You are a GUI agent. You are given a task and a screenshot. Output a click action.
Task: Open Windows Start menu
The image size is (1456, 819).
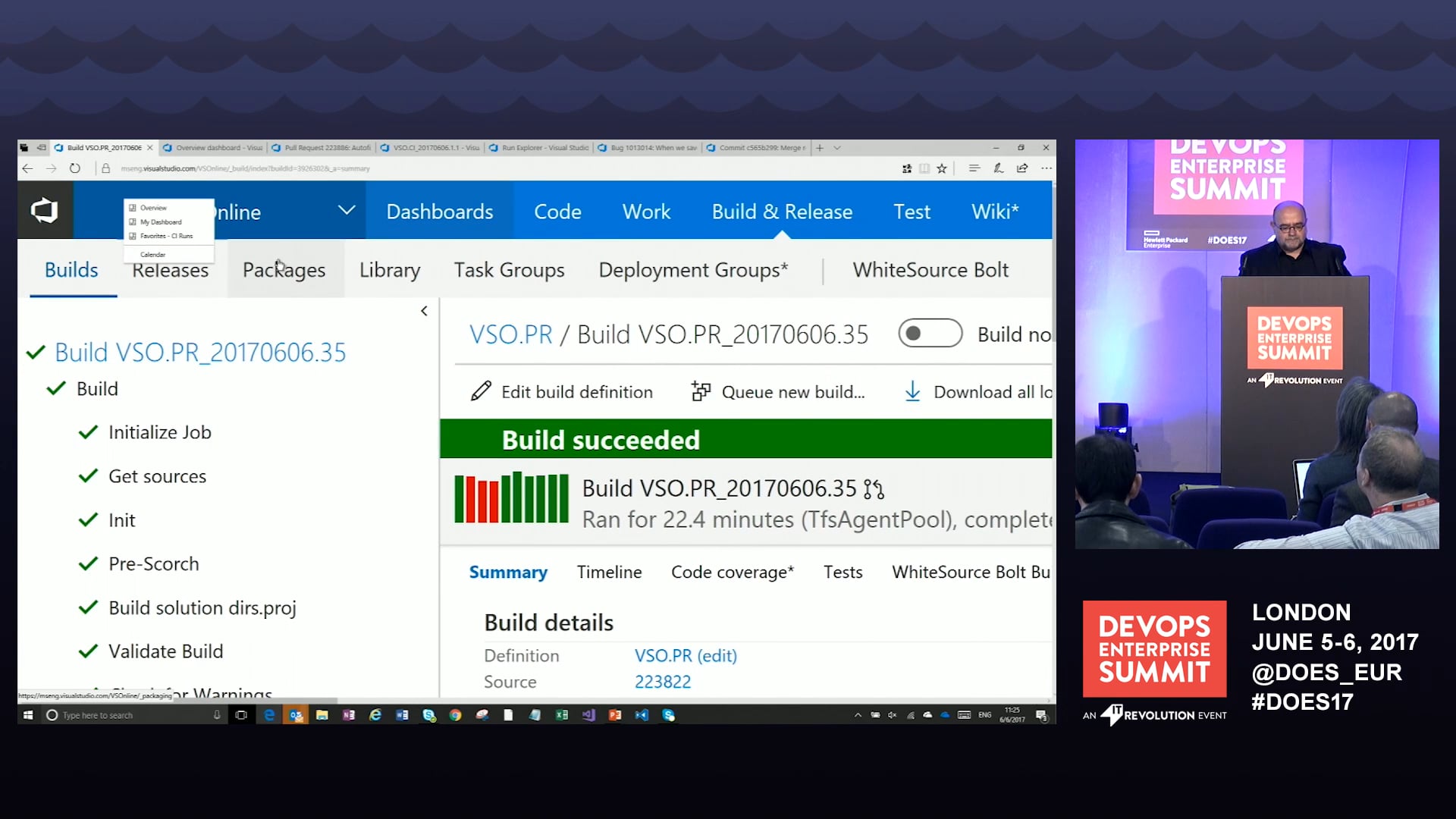(28, 714)
